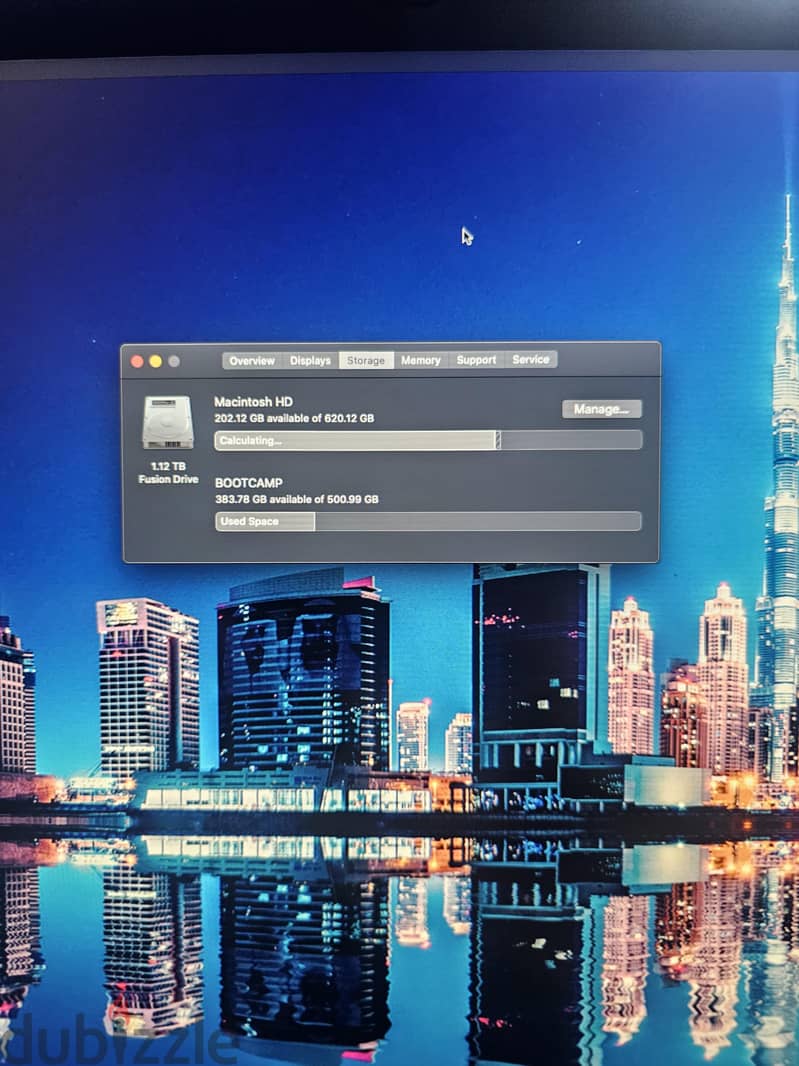The image size is (799, 1066).
Task: Click the Fusion Drive disk icon
Action: (x=168, y=422)
